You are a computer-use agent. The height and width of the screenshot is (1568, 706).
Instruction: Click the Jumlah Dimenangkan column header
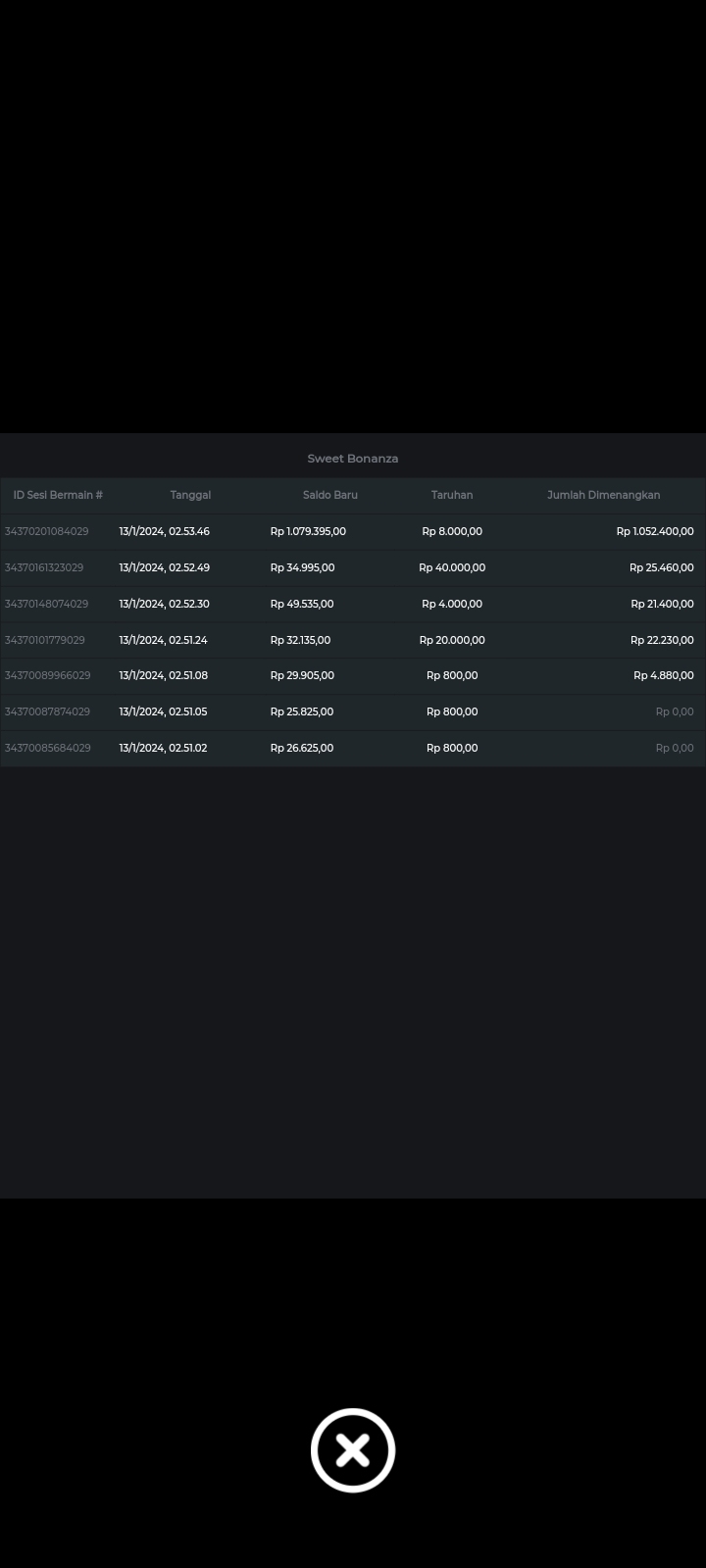[603, 495]
